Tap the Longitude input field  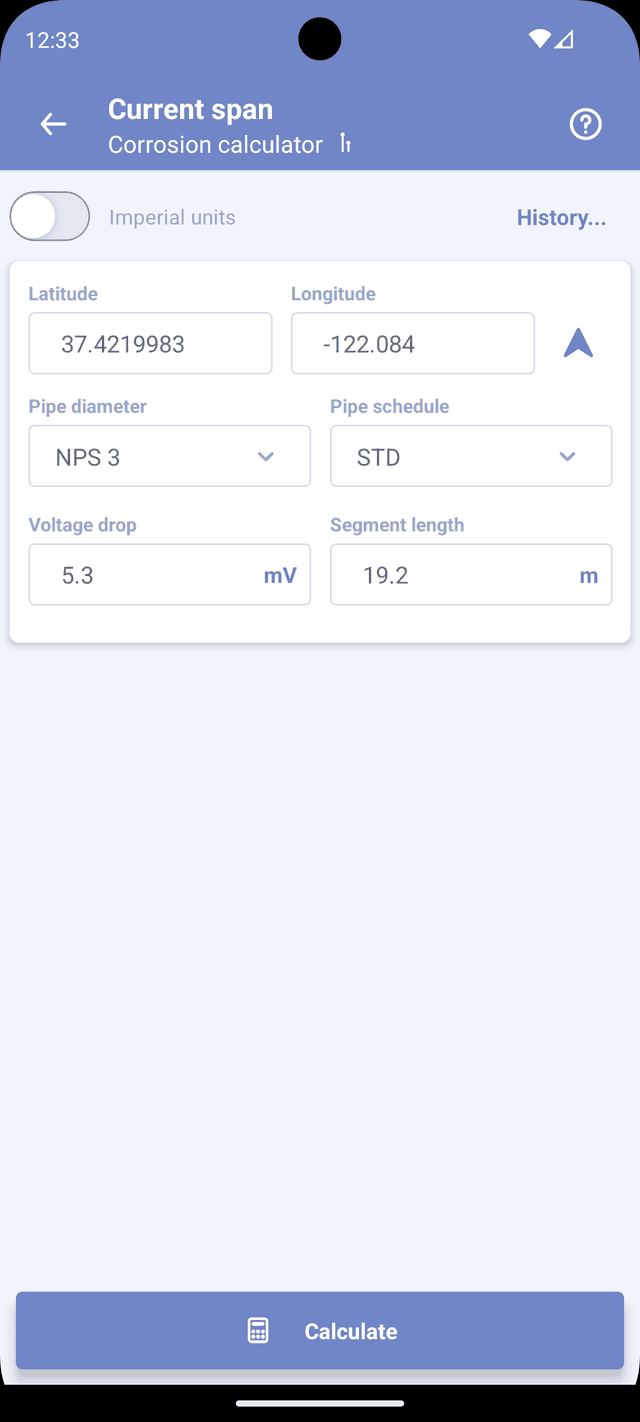click(412, 344)
